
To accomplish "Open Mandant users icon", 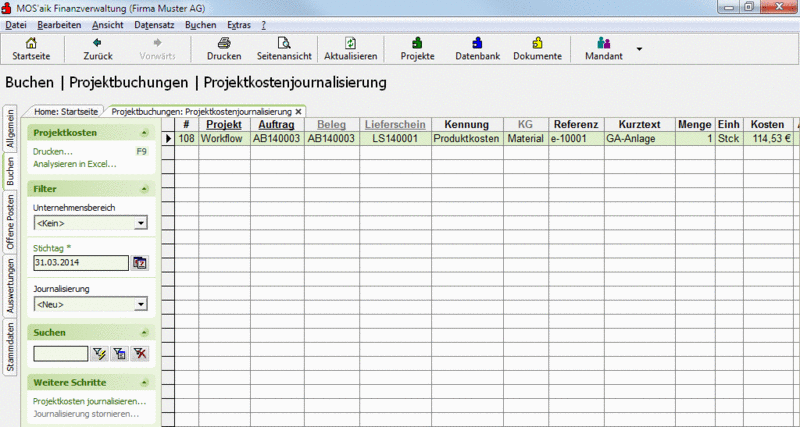I will [604, 43].
